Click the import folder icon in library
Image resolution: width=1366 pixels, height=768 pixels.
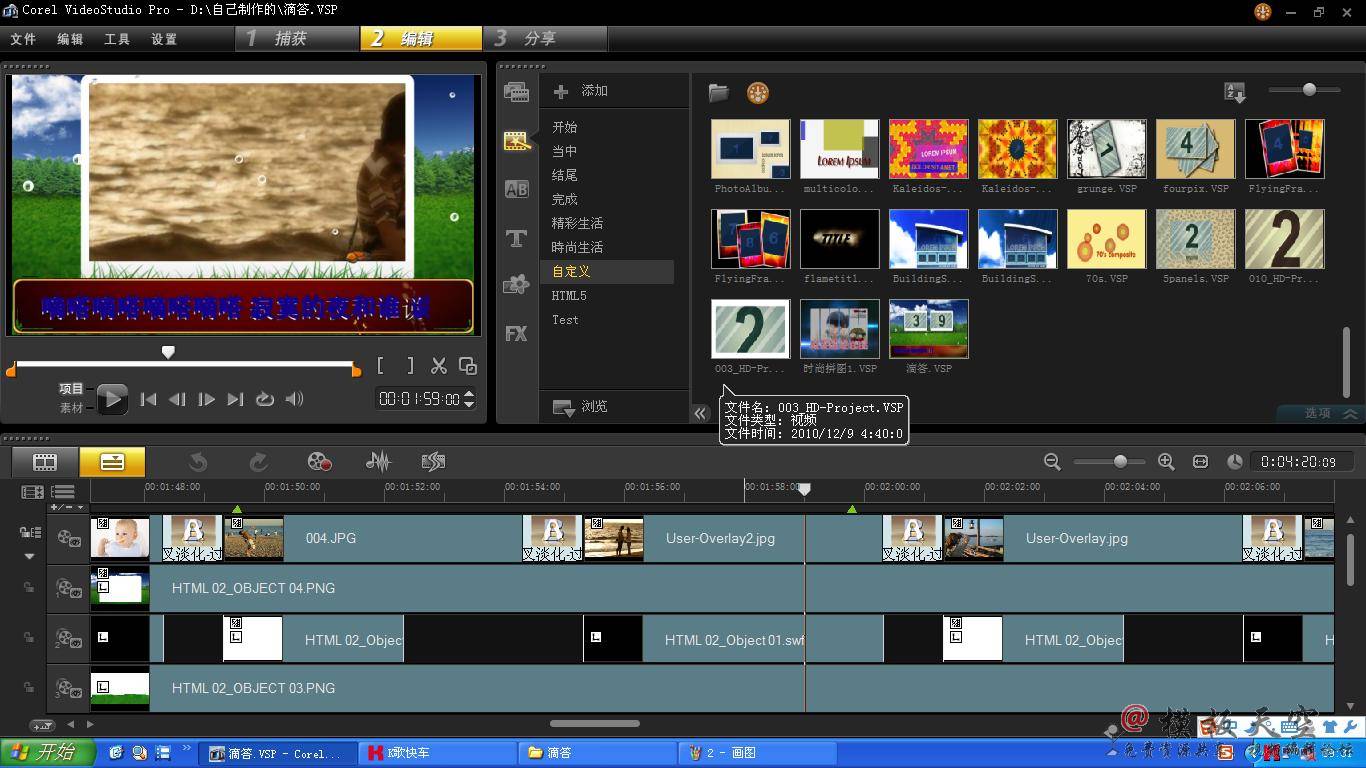pyautogui.click(x=718, y=93)
